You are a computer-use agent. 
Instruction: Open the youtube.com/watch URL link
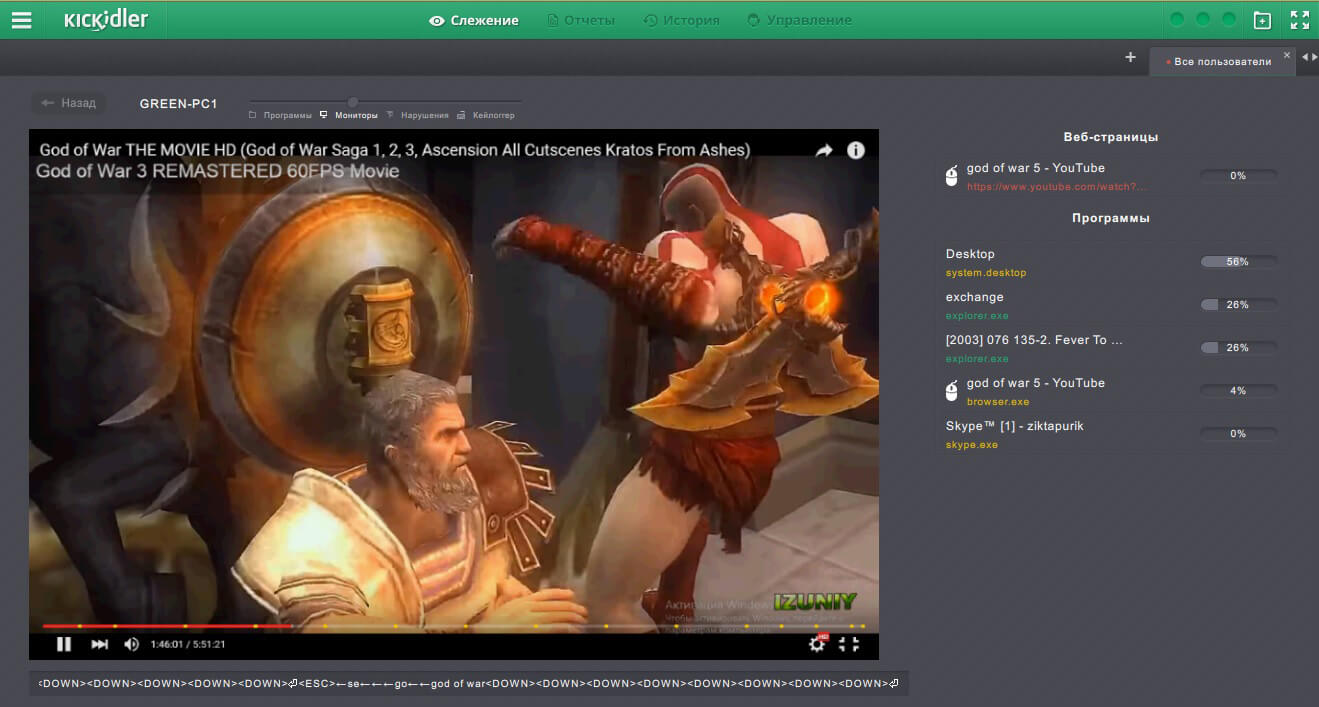tap(1056, 187)
